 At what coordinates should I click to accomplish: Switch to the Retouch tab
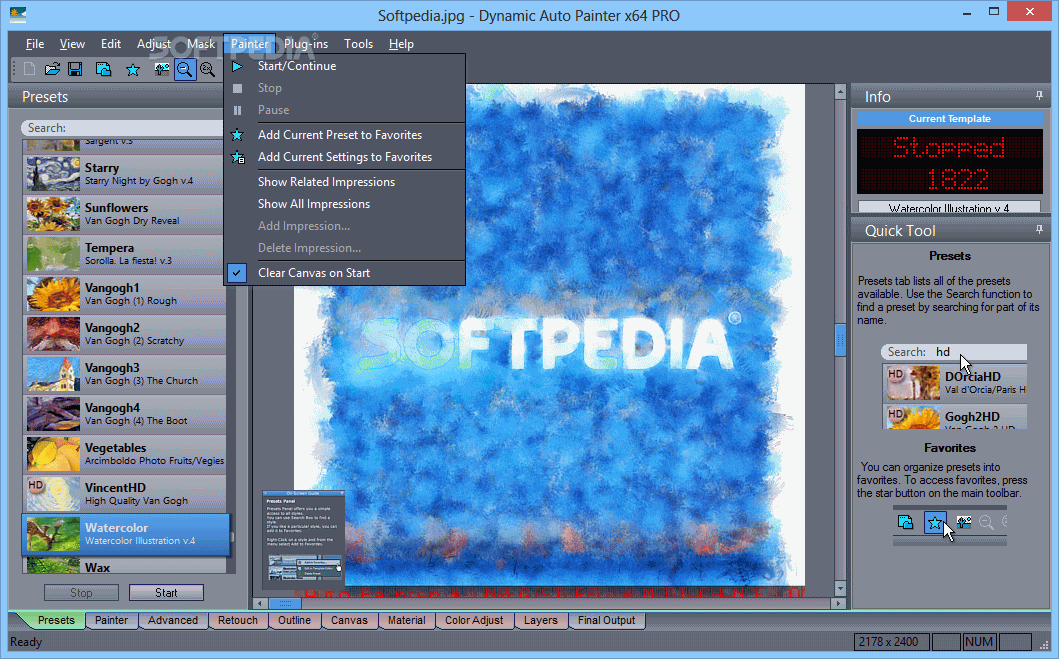[x=238, y=620]
